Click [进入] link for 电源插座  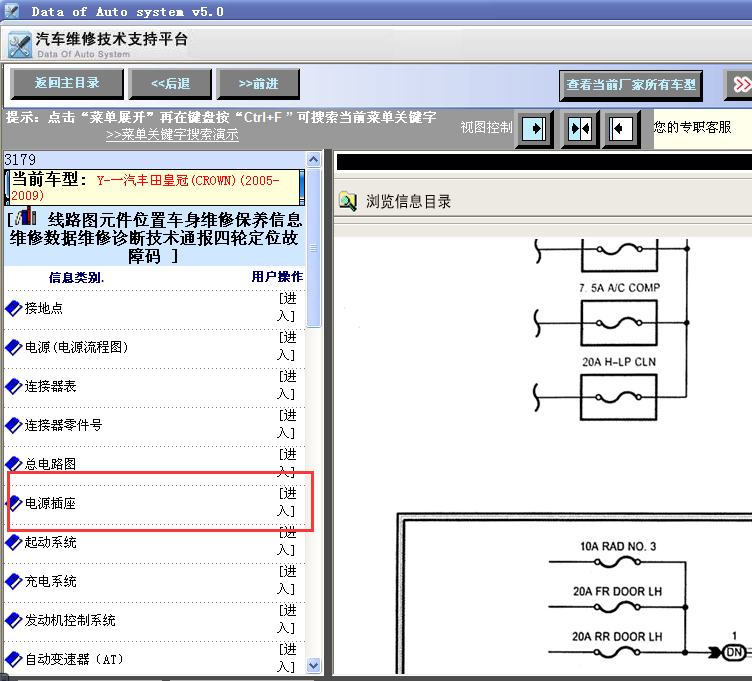coord(287,502)
